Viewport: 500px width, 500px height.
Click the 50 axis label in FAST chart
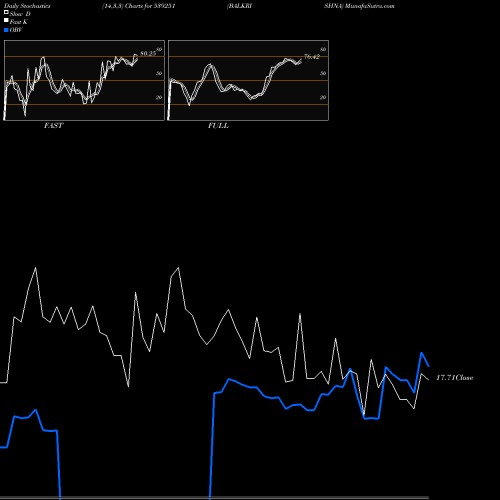coord(159,73)
